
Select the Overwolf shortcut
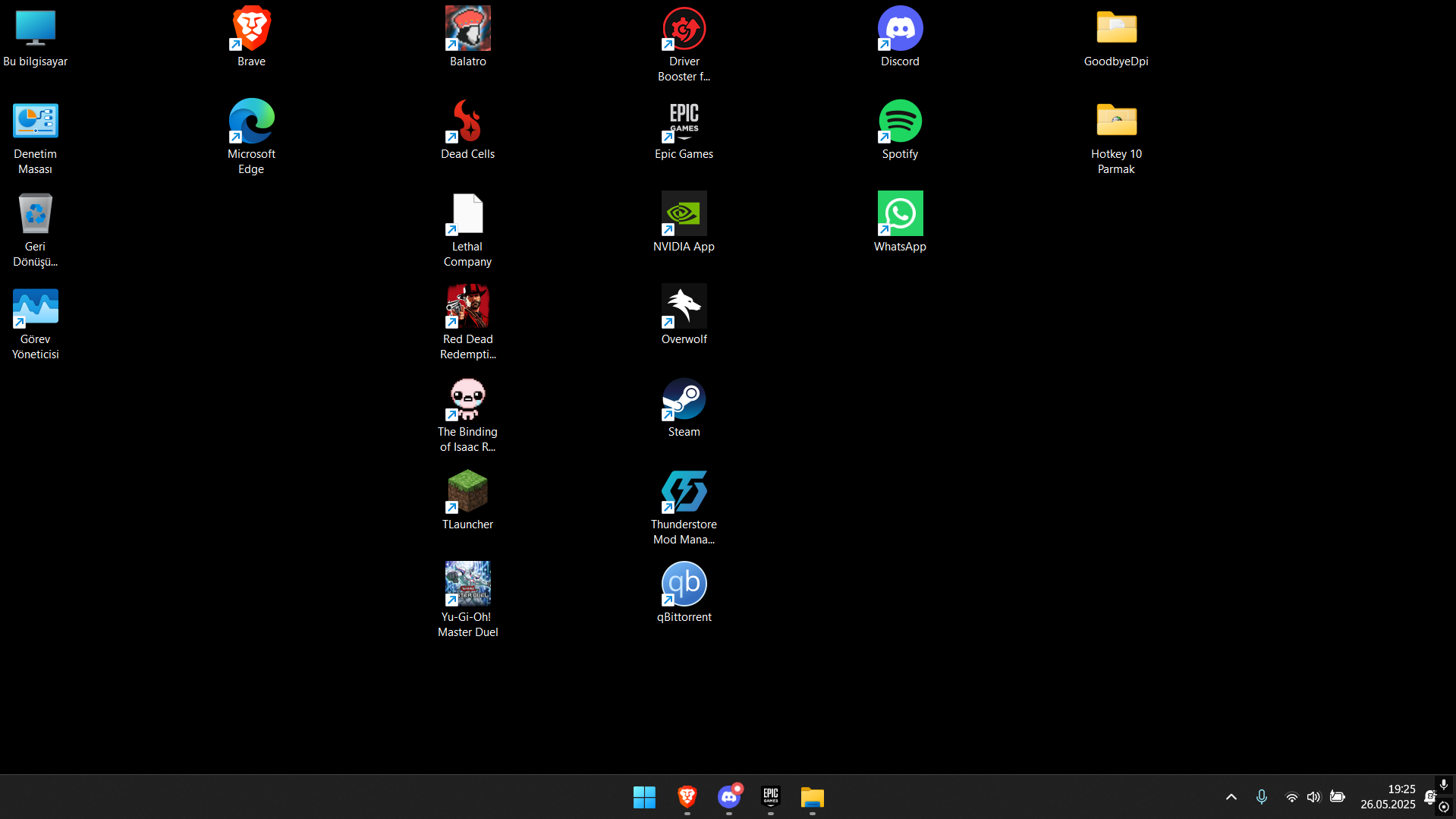click(x=684, y=316)
